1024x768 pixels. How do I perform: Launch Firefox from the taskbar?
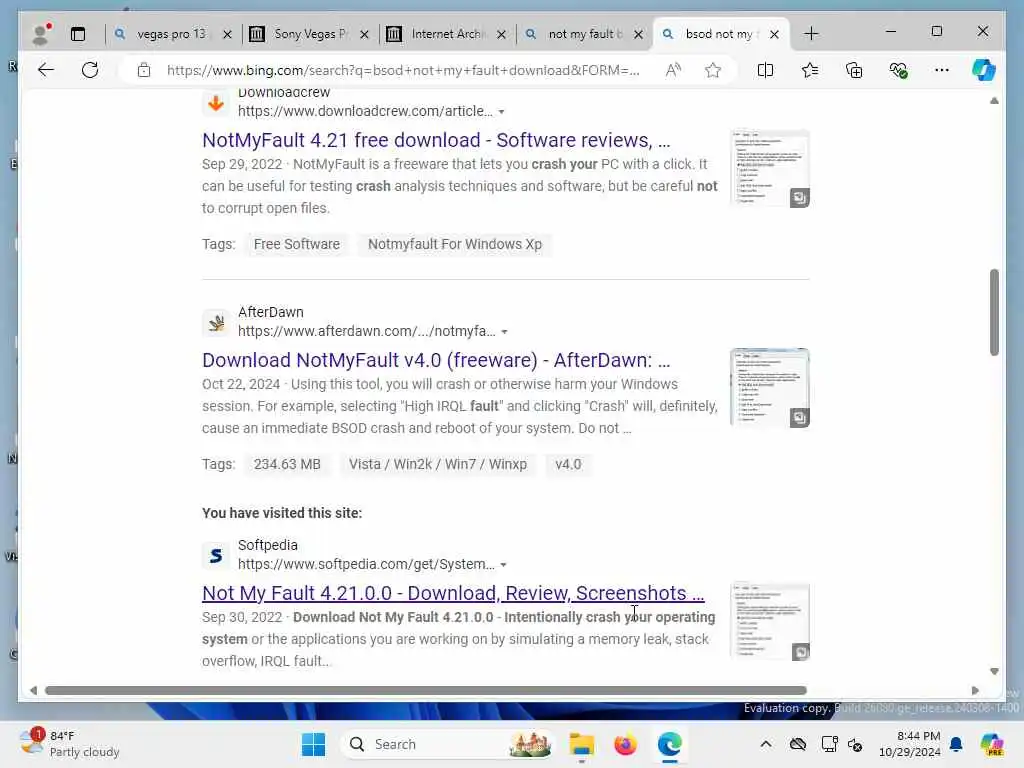pos(625,744)
